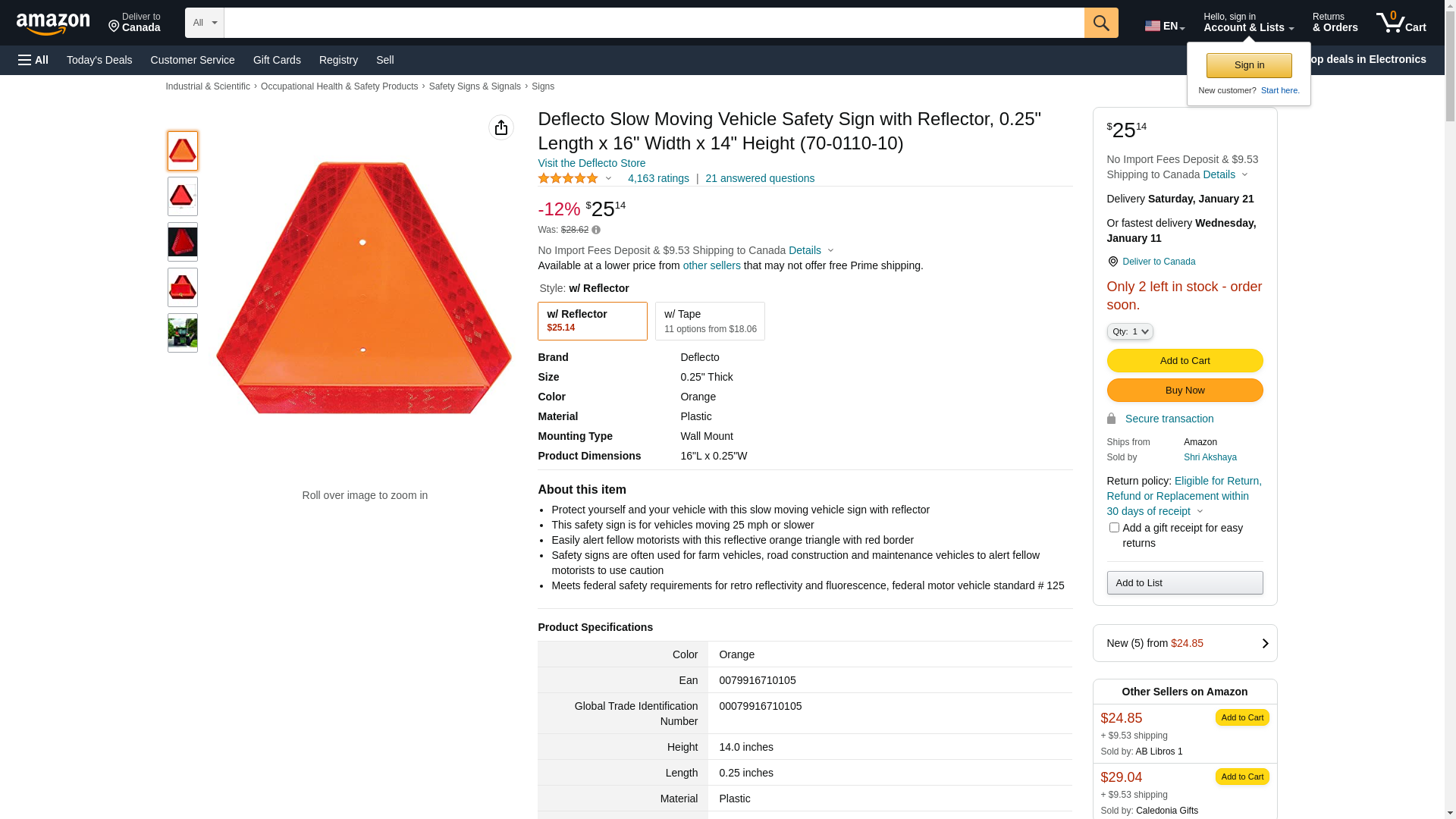1456x819 pixels.
Task: Click the star rating icons
Action: click(568, 178)
